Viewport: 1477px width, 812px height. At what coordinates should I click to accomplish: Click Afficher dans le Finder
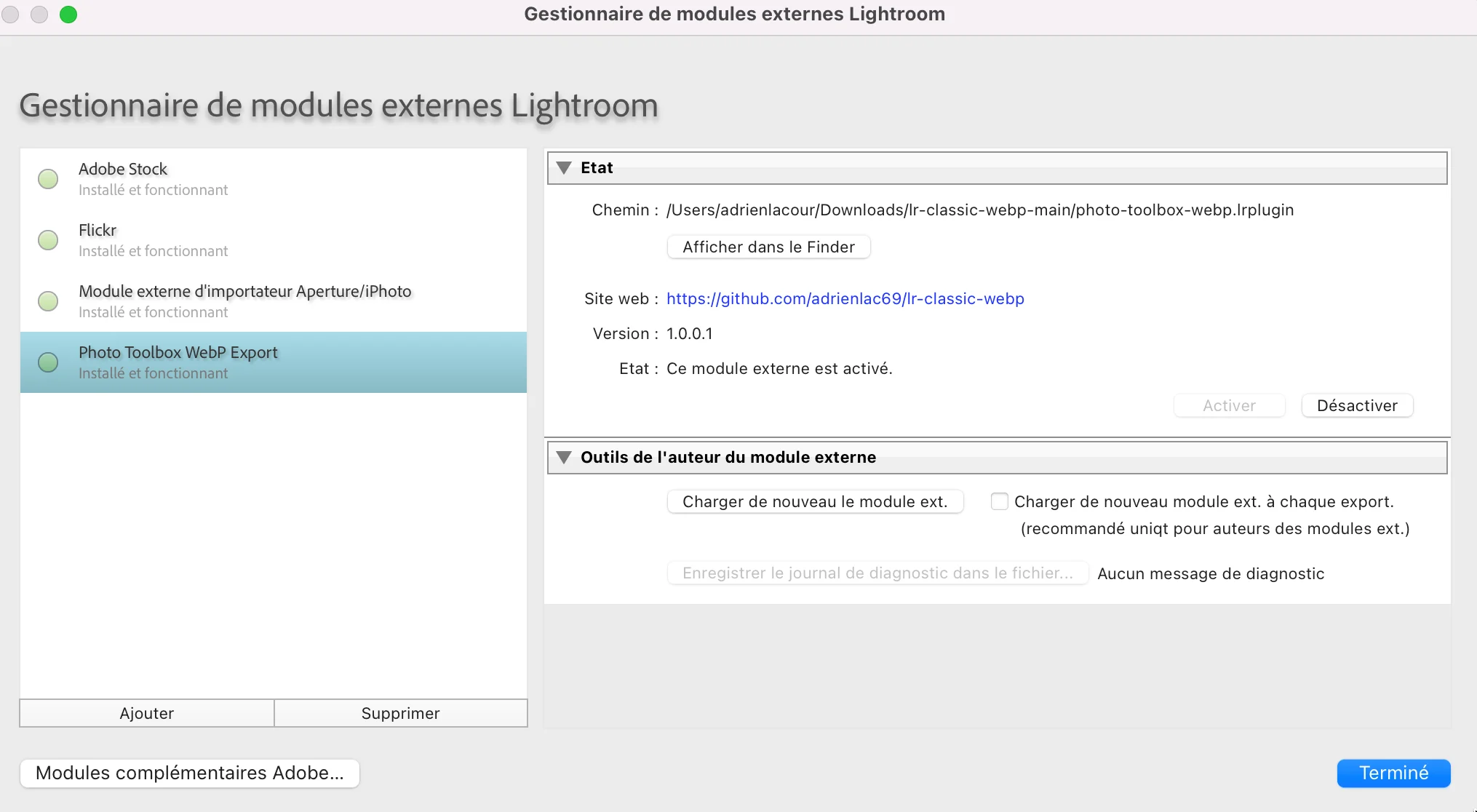(768, 247)
